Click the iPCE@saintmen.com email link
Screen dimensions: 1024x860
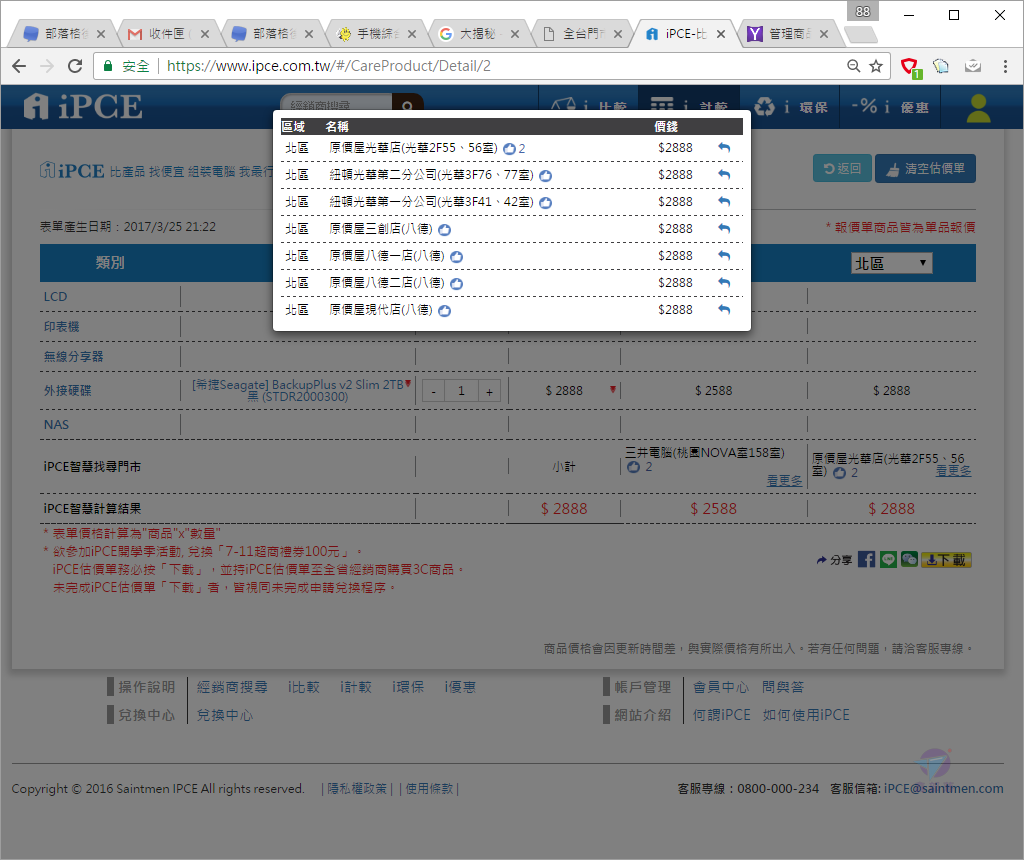(944, 789)
